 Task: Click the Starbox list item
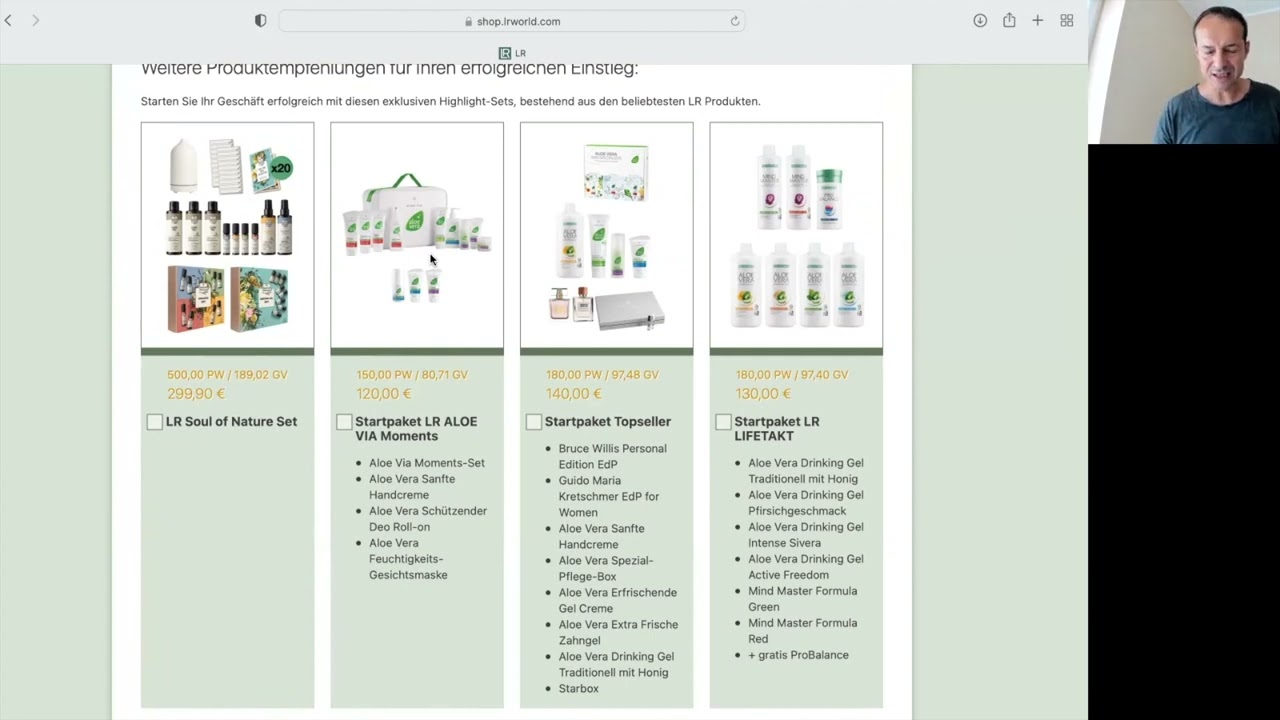[x=579, y=689]
